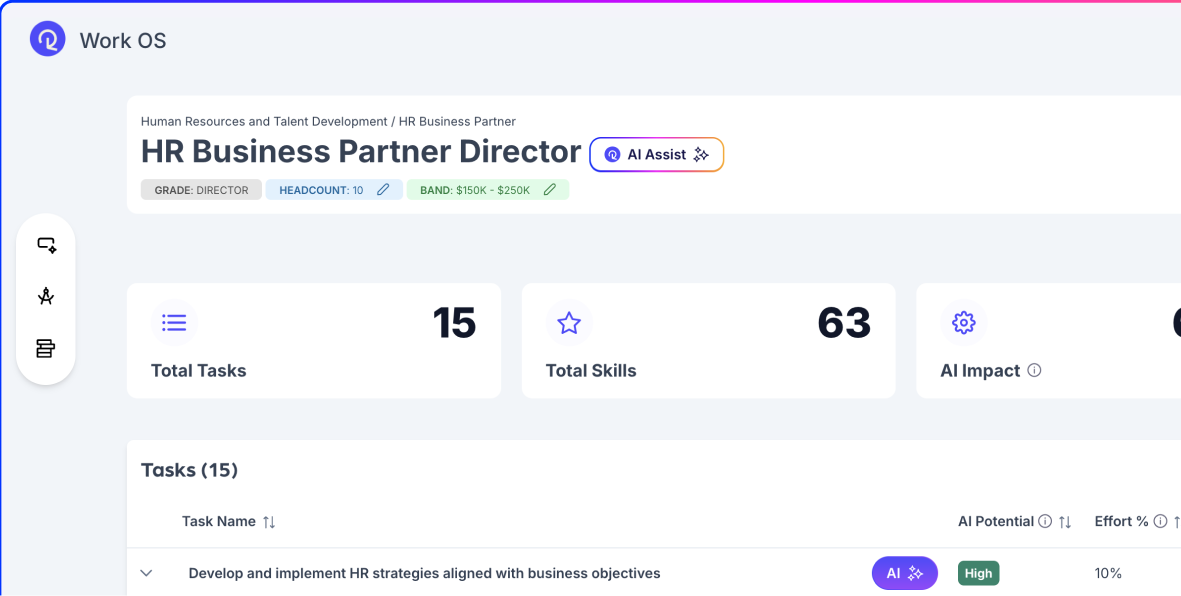The height and width of the screenshot is (596, 1181).
Task: Click the High AI potential badge
Action: tap(978, 573)
